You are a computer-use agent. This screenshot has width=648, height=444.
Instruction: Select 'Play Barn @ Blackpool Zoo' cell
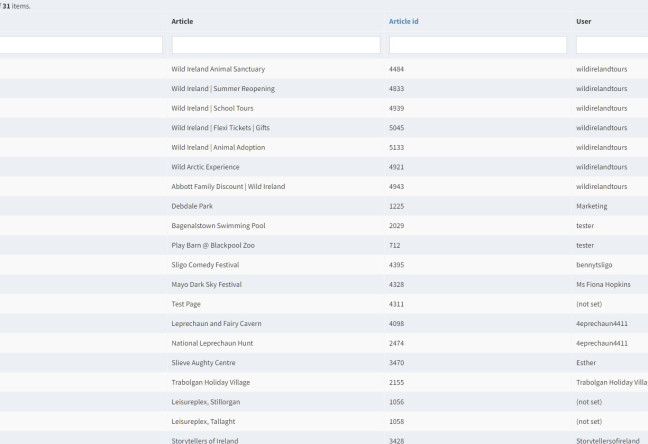[x=213, y=245]
